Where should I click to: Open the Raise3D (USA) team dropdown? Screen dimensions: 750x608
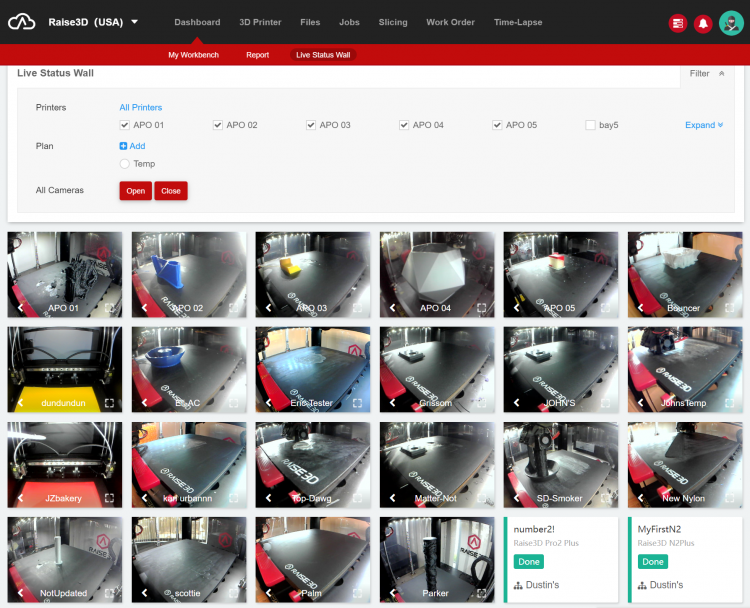coord(93,22)
